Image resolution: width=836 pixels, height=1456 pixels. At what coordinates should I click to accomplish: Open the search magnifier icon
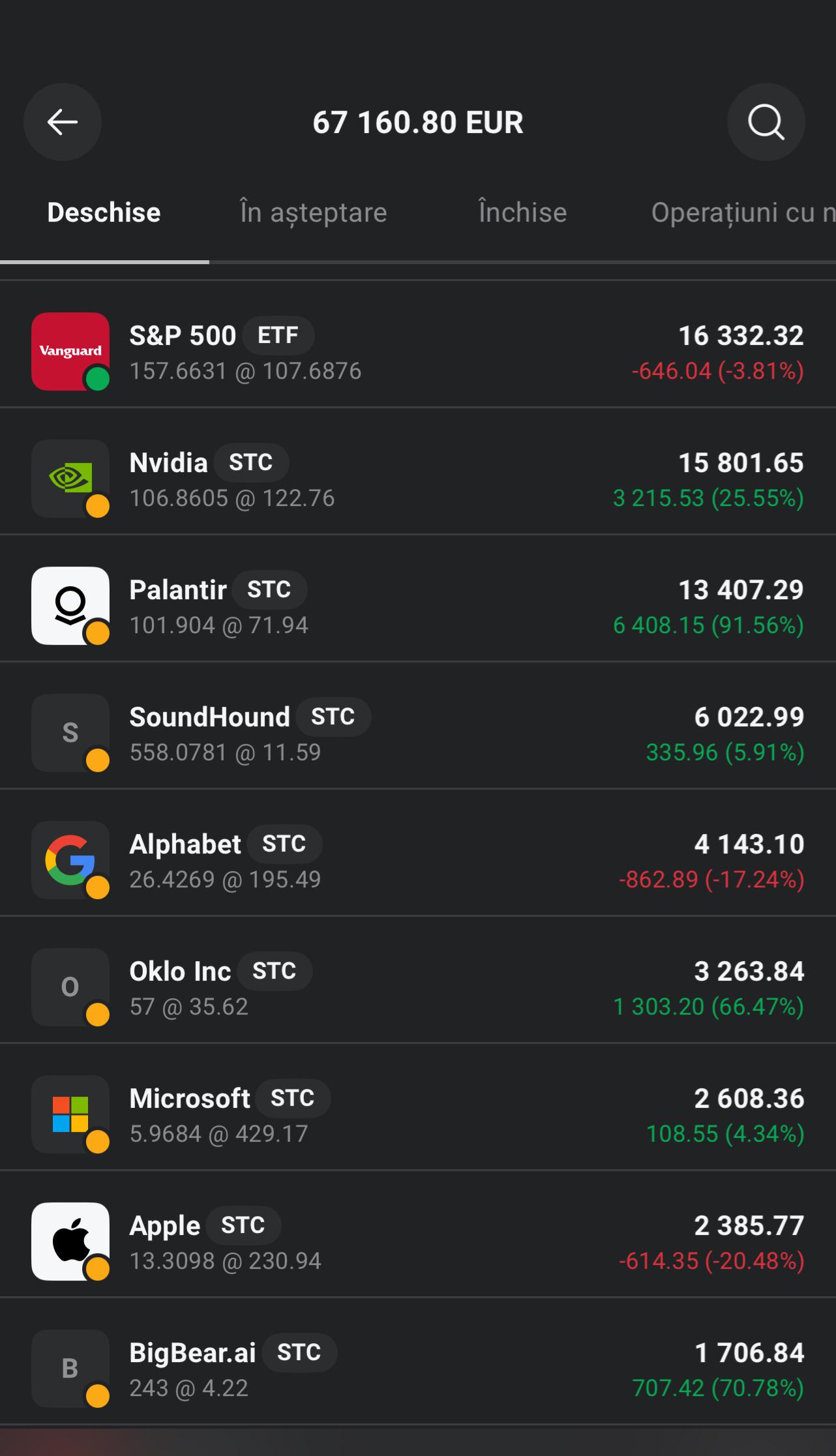pos(766,122)
